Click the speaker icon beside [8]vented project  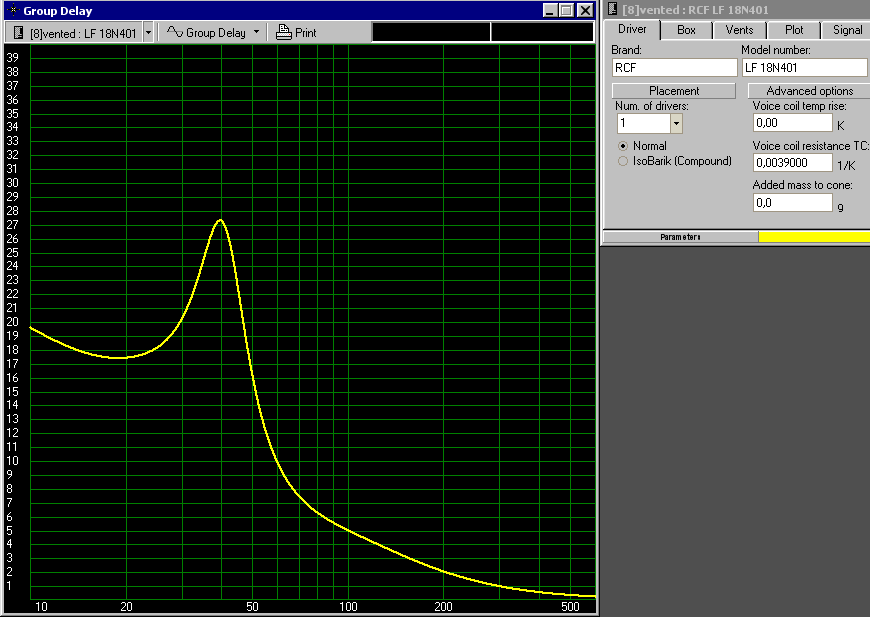click(x=17, y=32)
